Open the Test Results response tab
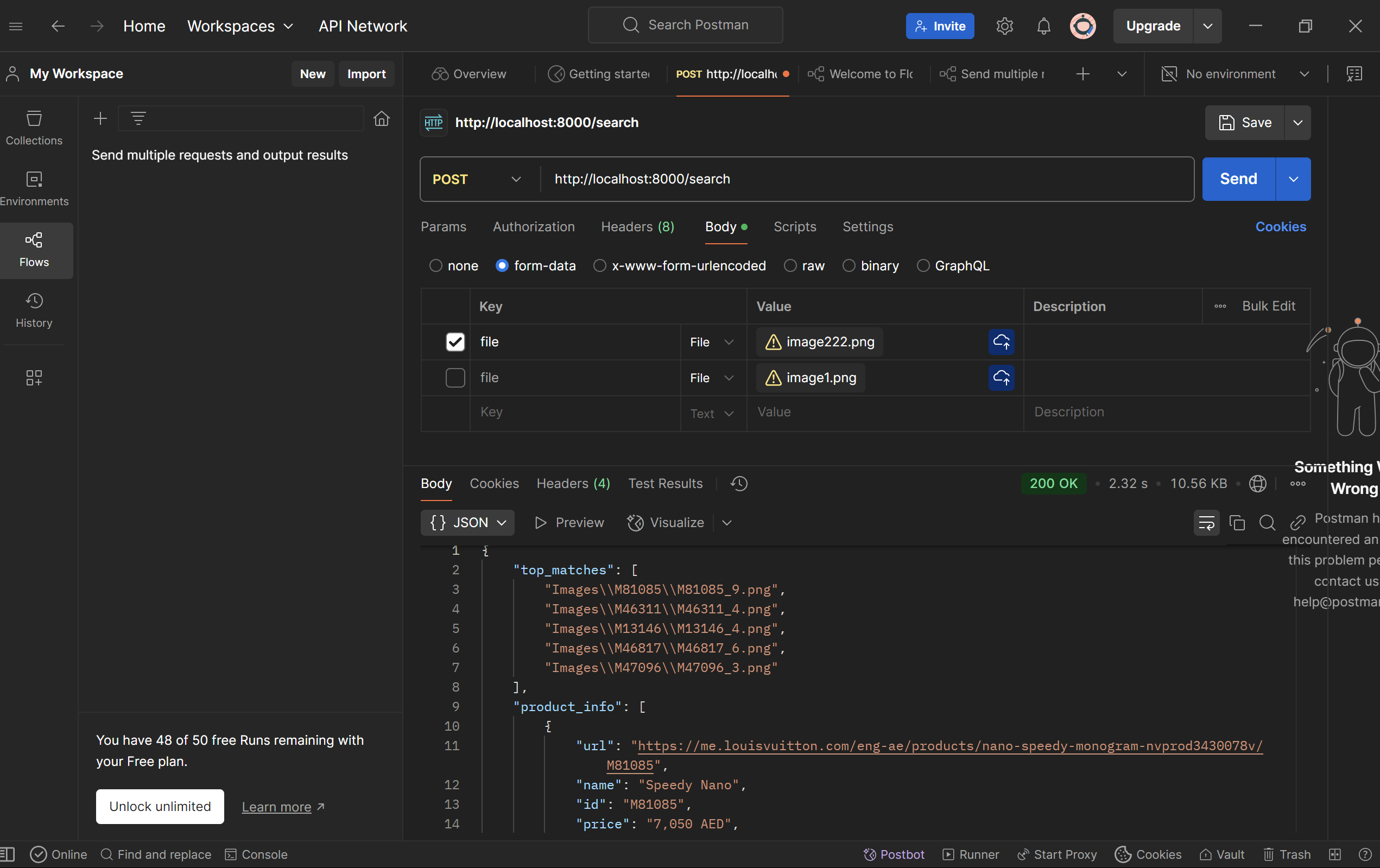This screenshot has width=1380, height=868. (665, 484)
